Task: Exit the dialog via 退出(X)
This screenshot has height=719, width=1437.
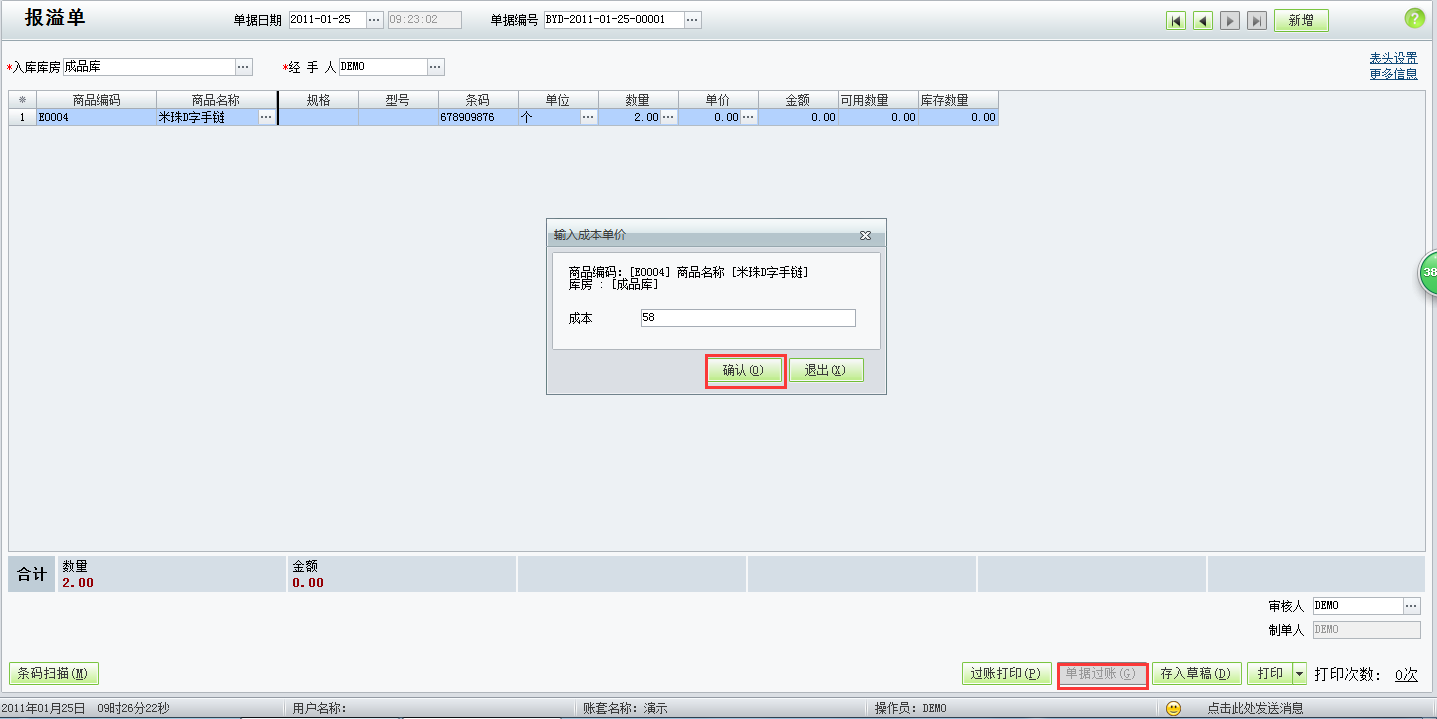Action: coord(827,369)
